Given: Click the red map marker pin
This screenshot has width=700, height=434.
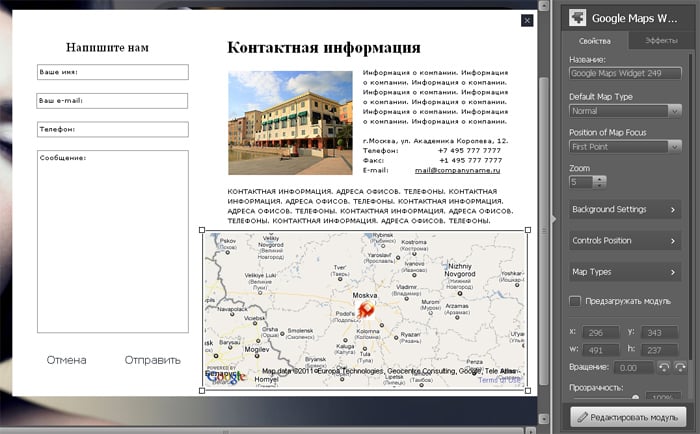Looking at the screenshot, I should [366, 311].
